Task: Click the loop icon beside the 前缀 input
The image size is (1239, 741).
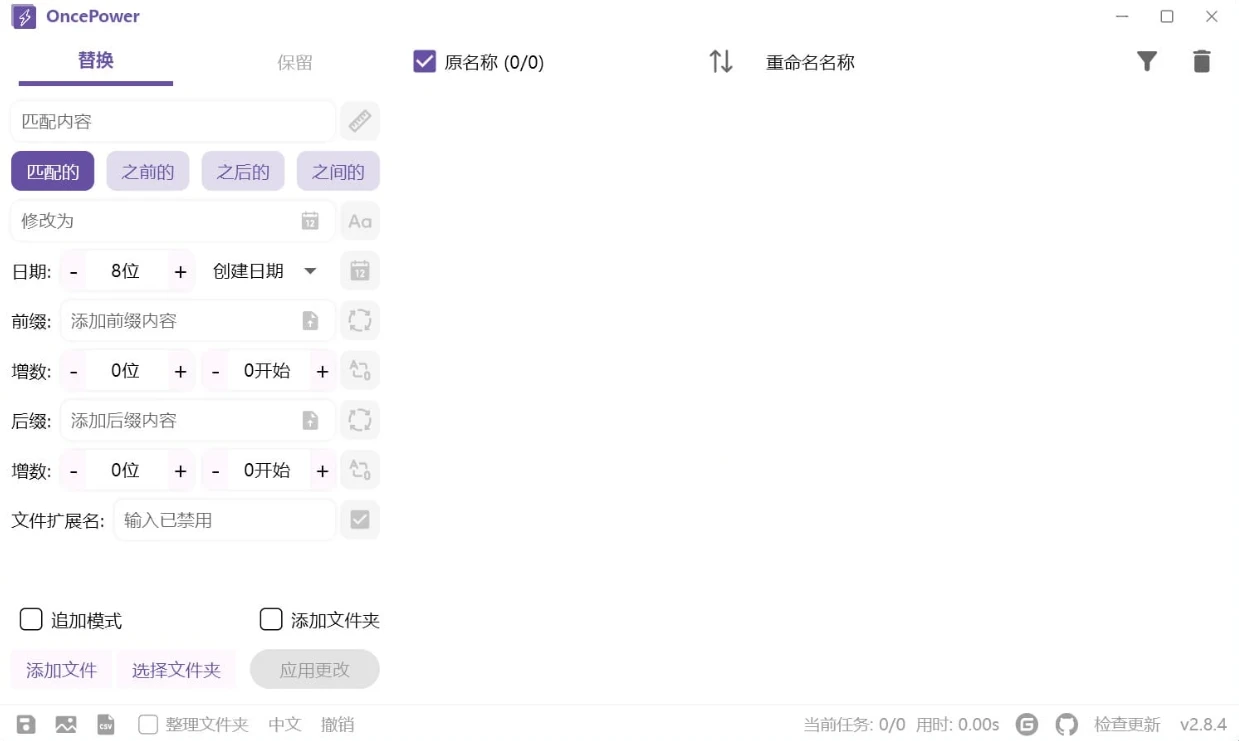Action: tap(359, 320)
